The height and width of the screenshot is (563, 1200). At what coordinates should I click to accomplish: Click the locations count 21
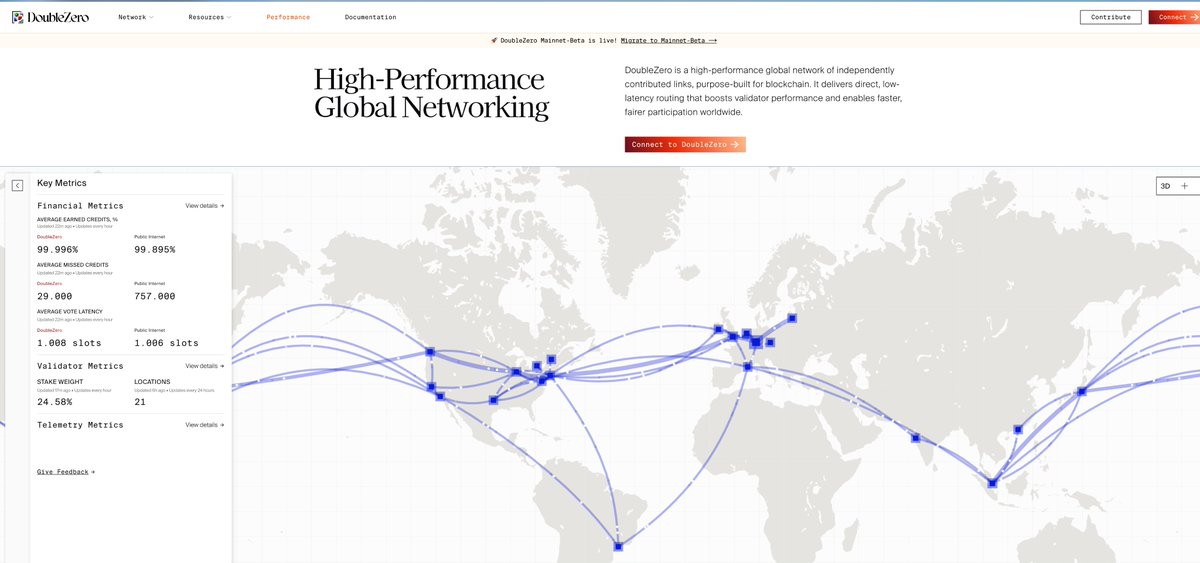140,401
